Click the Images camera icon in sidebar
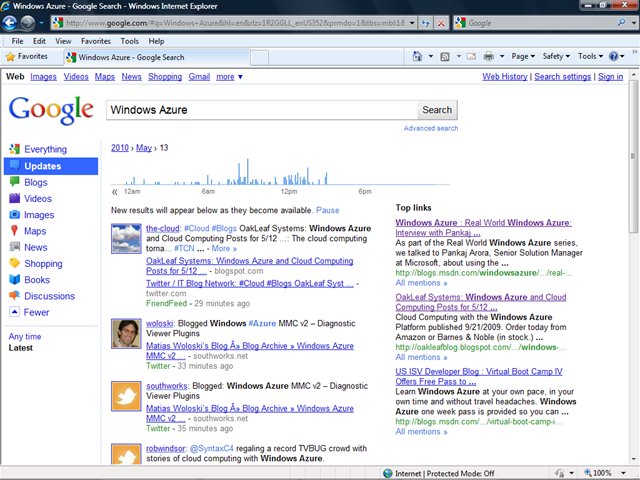 coord(14,215)
